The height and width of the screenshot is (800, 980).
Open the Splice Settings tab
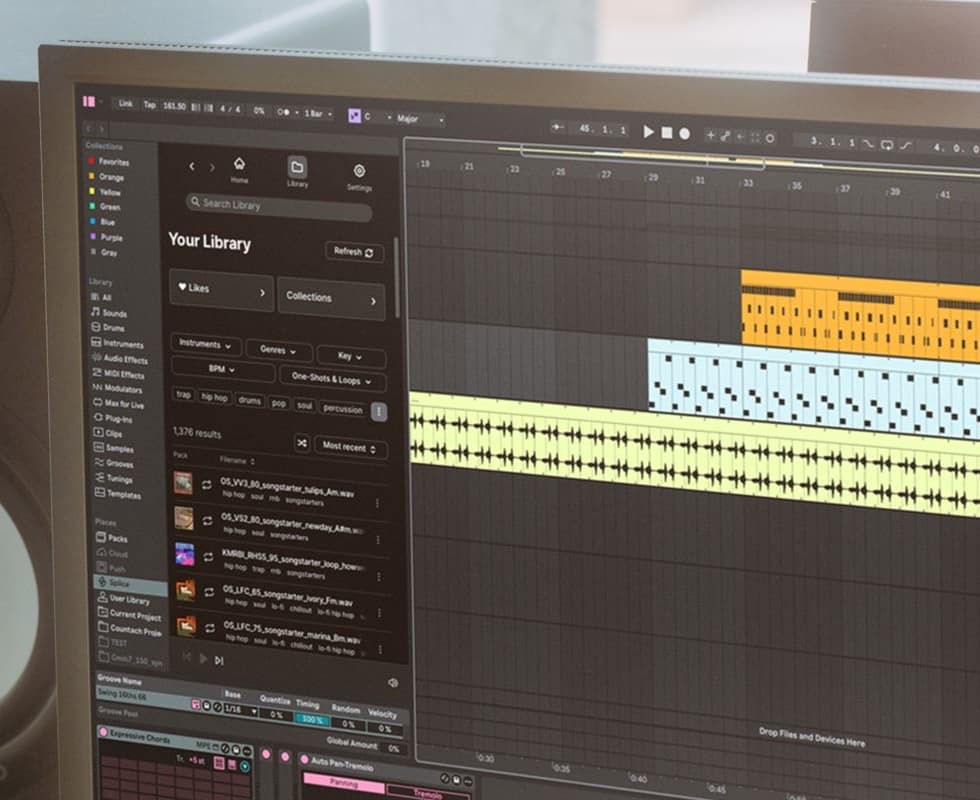pyautogui.click(x=359, y=176)
